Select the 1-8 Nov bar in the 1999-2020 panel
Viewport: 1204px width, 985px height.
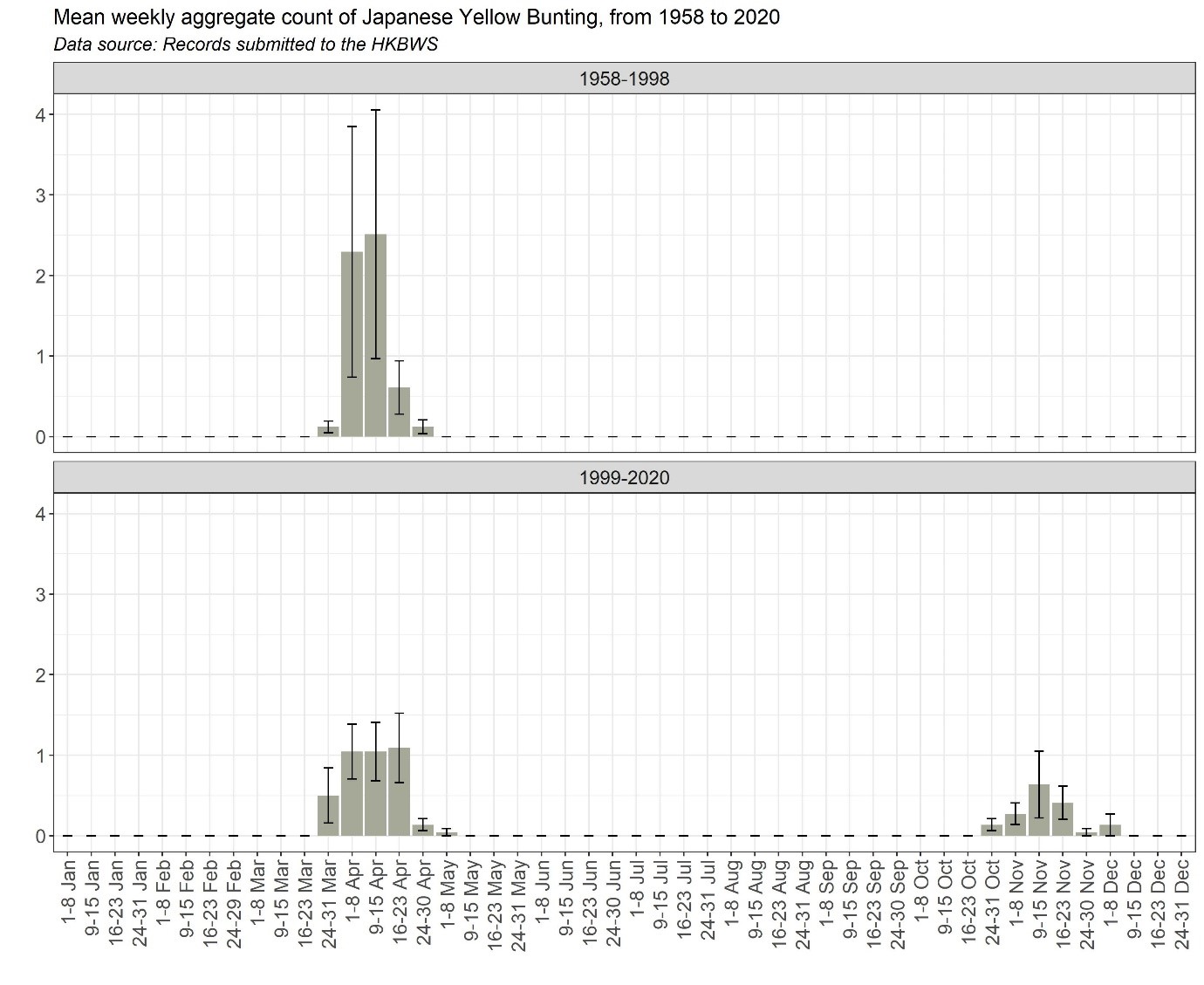1016,824
